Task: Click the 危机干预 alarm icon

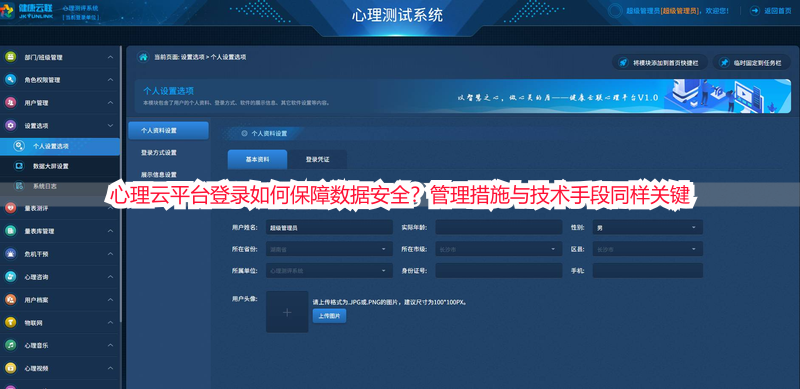Action: point(10,254)
